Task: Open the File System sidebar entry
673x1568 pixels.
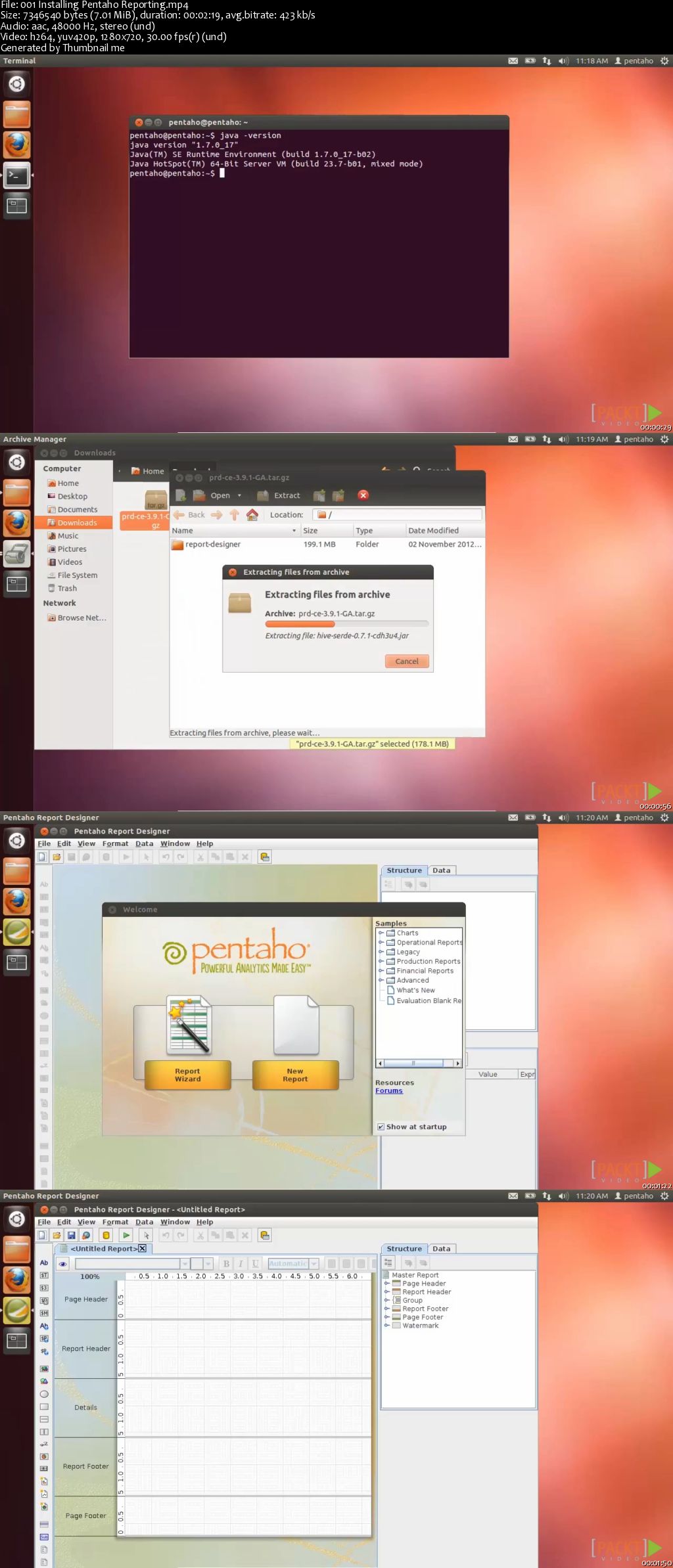Action: tap(78, 575)
